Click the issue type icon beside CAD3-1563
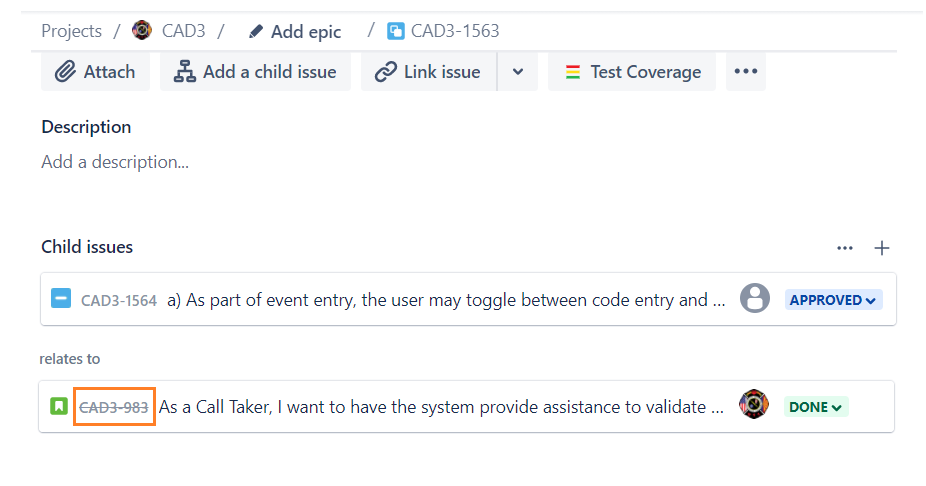This screenshot has height=486, width=926. click(x=396, y=31)
